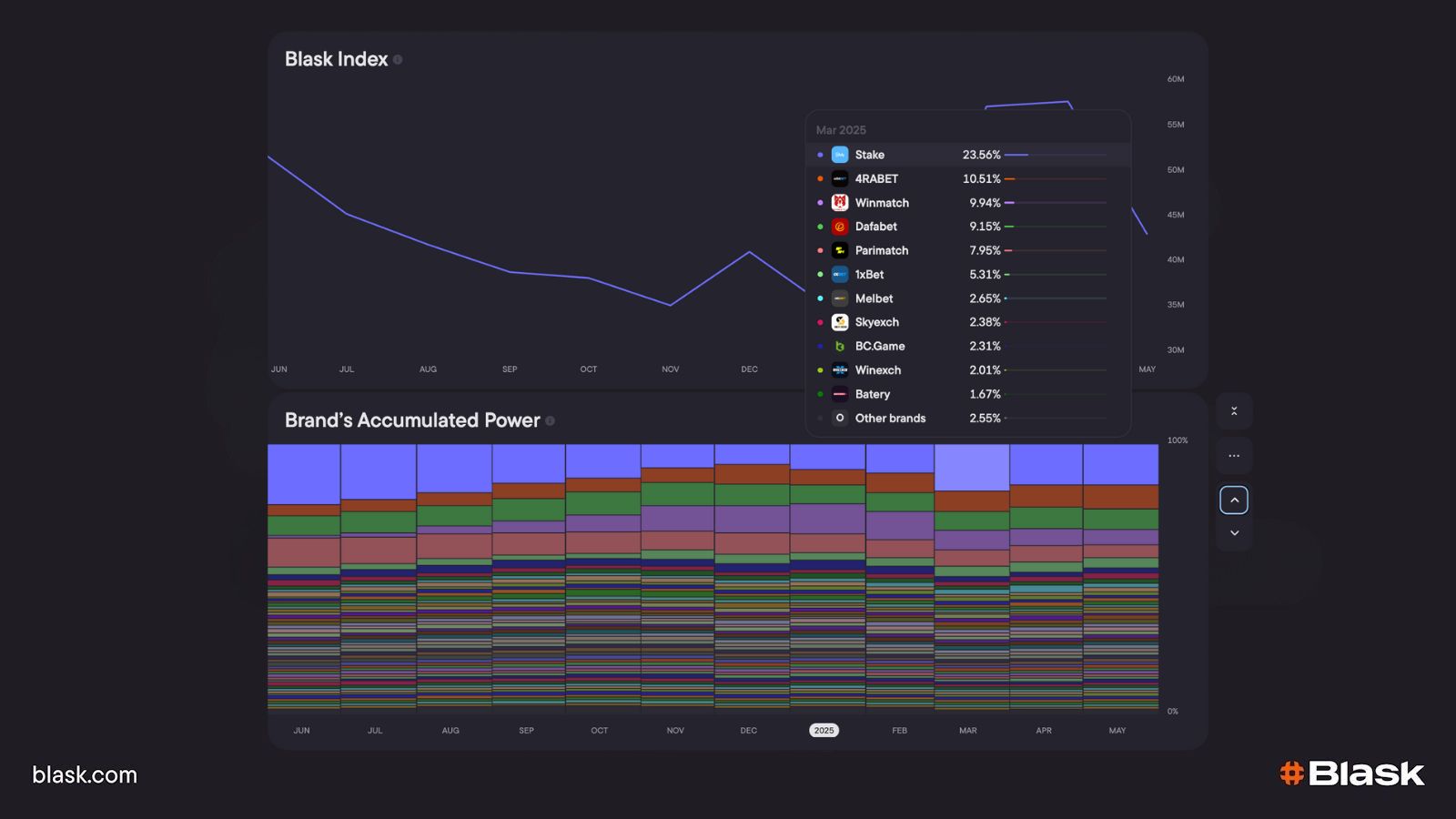This screenshot has width=1456, height=819.
Task: Click the Skyexch brand logo icon
Action: [840, 322]
